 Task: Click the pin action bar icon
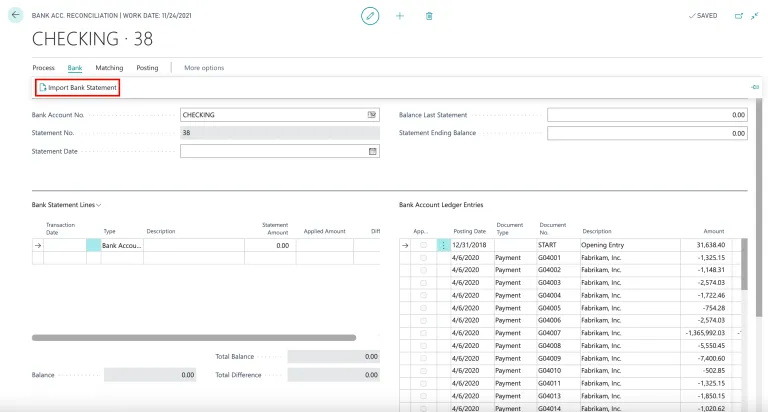click(x=755, y=87)
